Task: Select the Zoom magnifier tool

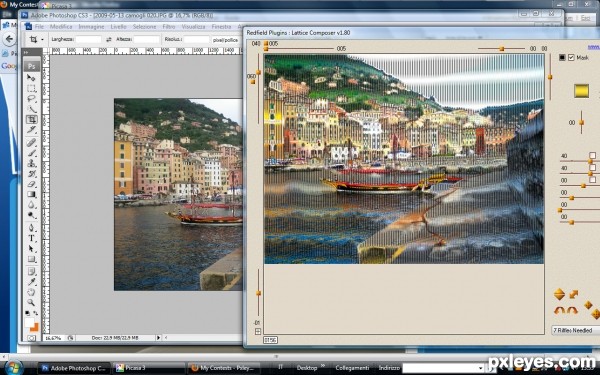Action: (31, 302)
